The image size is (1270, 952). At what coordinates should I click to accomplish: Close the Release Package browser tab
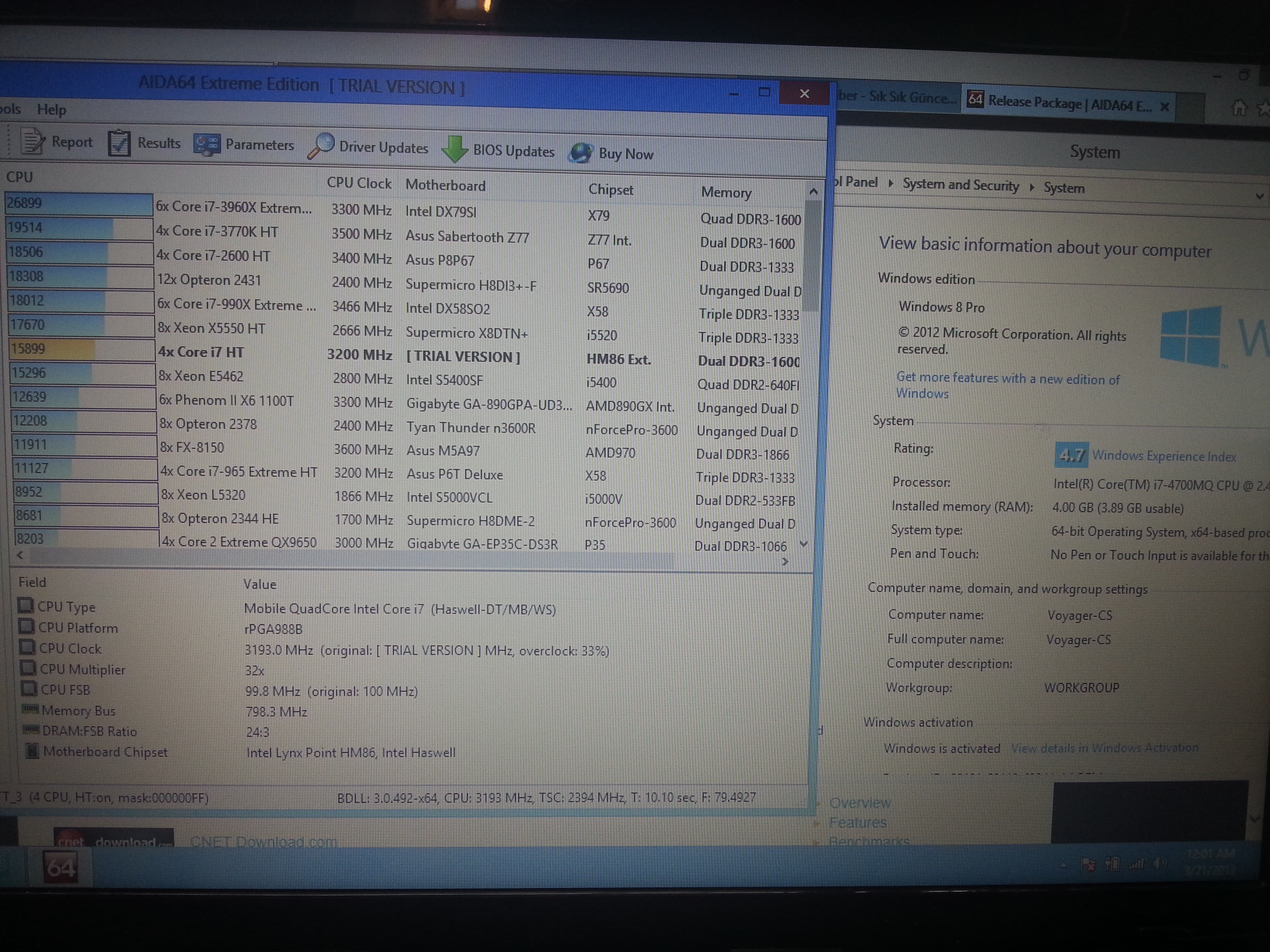[1164, 107]
